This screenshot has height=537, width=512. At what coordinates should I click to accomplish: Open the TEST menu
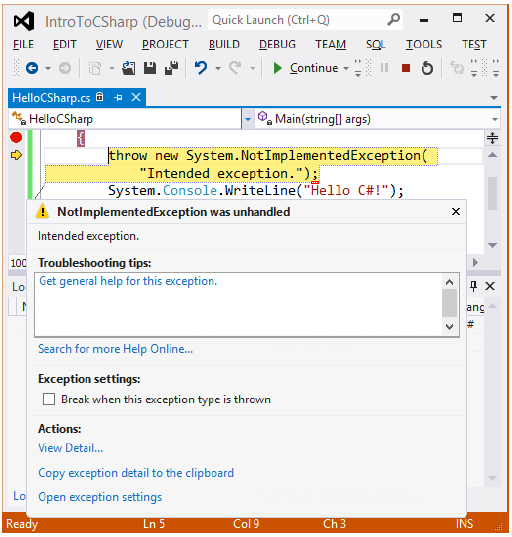(x=474, y=45)
